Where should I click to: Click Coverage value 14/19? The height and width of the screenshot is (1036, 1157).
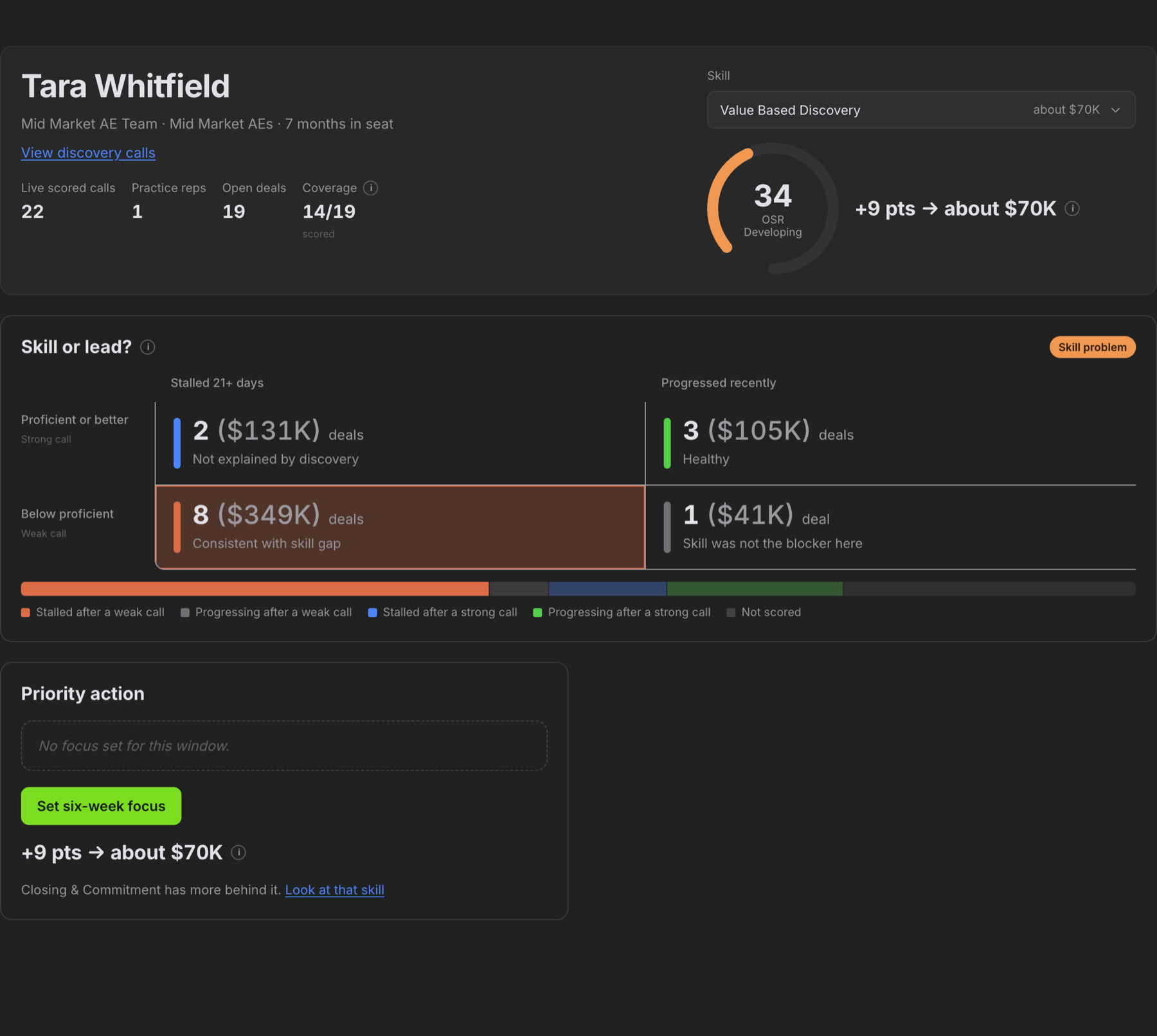click(329, 211)
